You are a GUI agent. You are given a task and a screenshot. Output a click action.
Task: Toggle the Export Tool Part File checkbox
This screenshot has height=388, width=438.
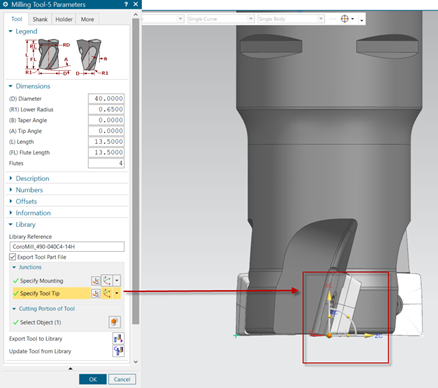12,257
